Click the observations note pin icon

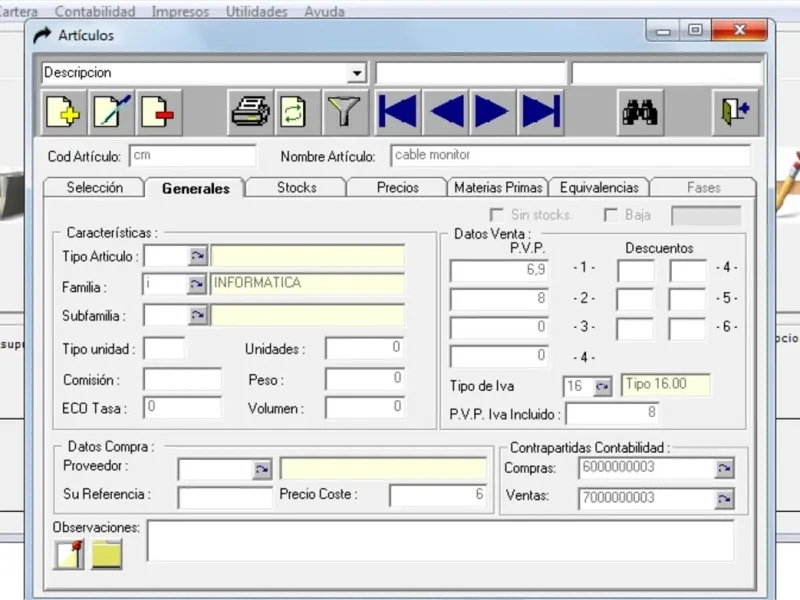click(69, 555)
